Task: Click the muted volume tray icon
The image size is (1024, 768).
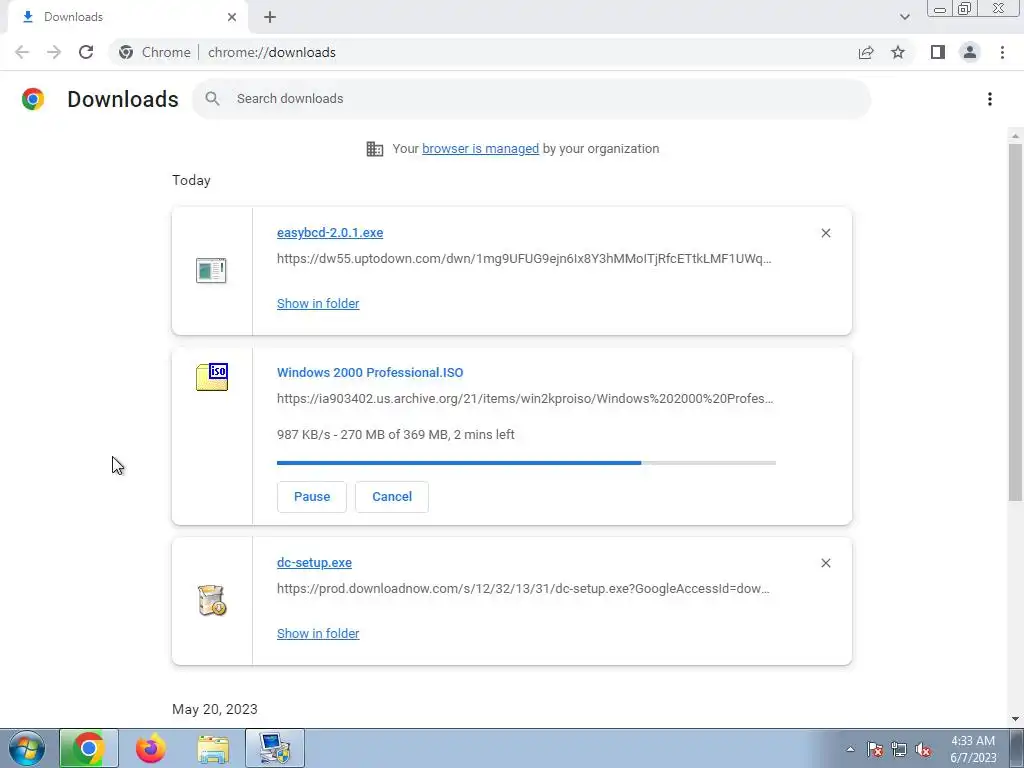Action: (923, 749)
